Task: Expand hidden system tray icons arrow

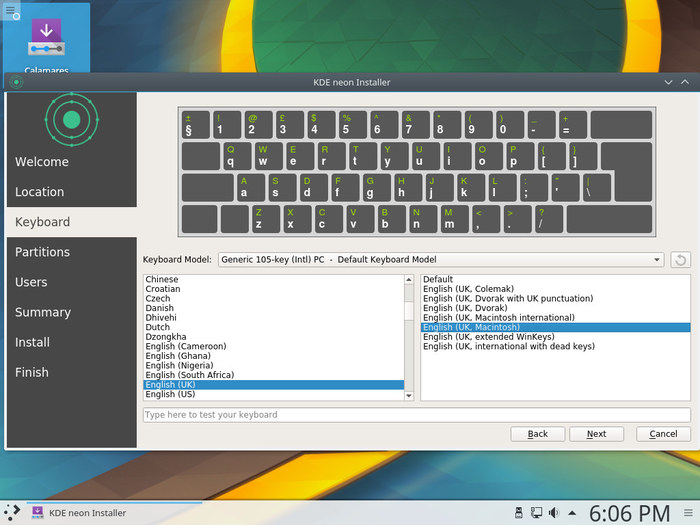Action: [571, 513]
